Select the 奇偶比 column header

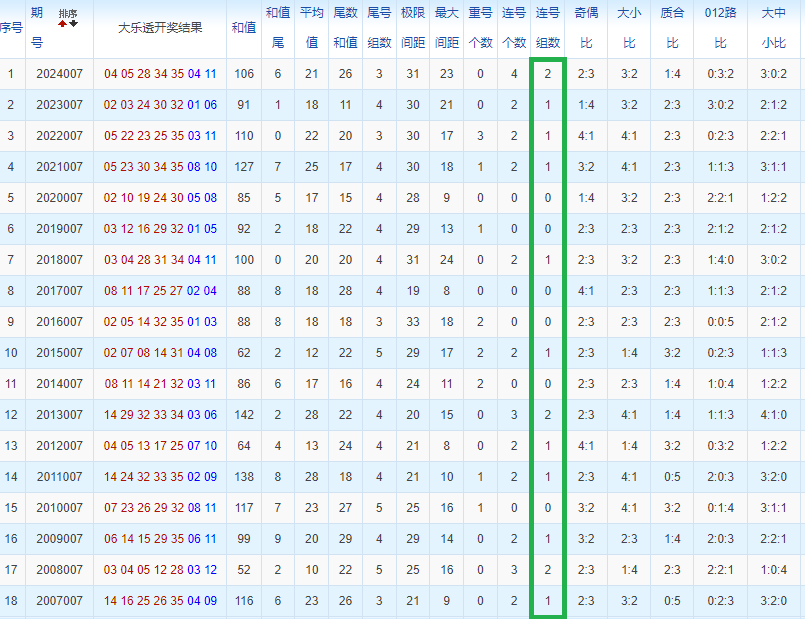pyautogui.click(x=586, y=28)
